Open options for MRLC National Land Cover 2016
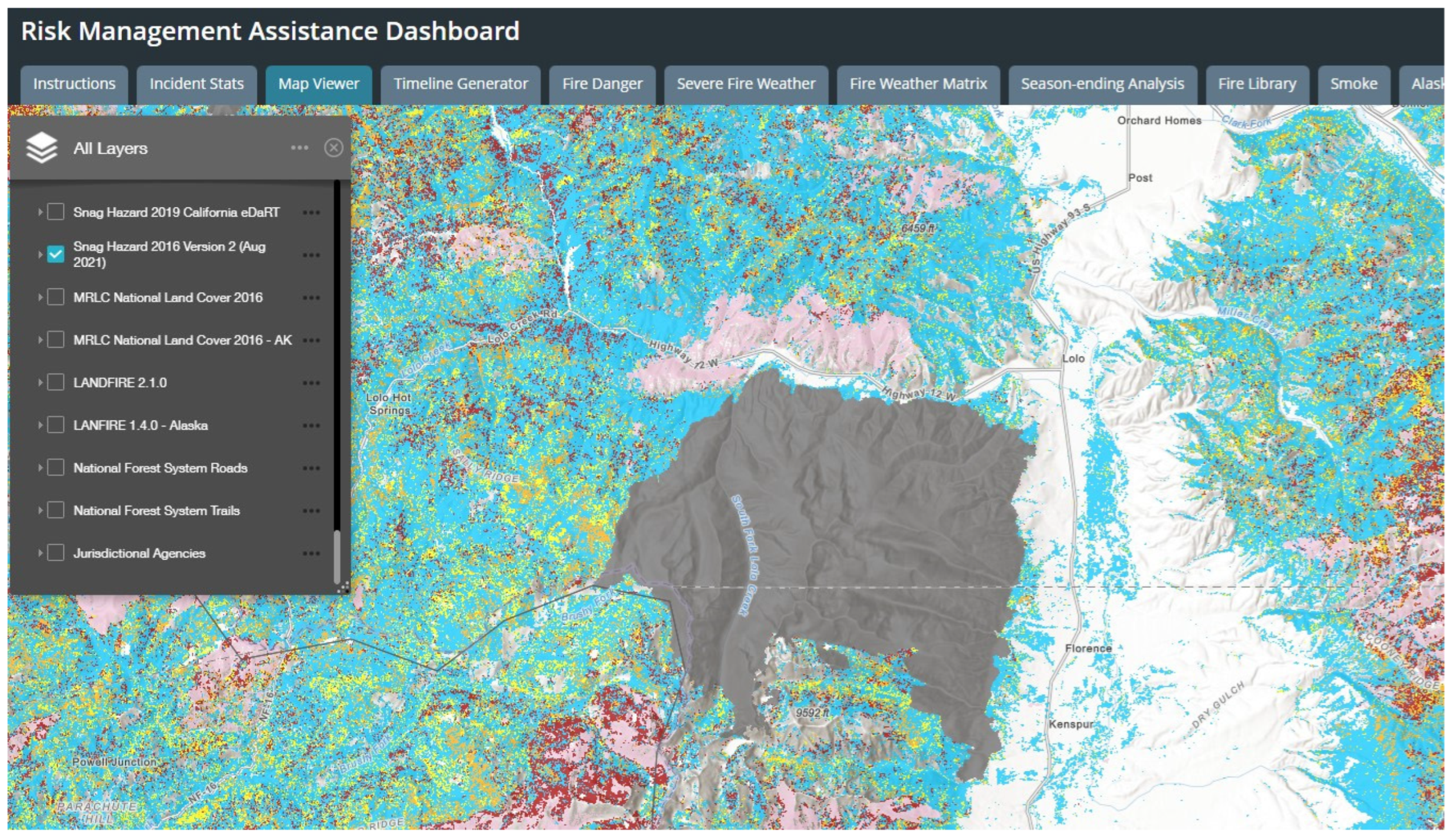The width and height of the screenshot is (1453, 840). 311,298
